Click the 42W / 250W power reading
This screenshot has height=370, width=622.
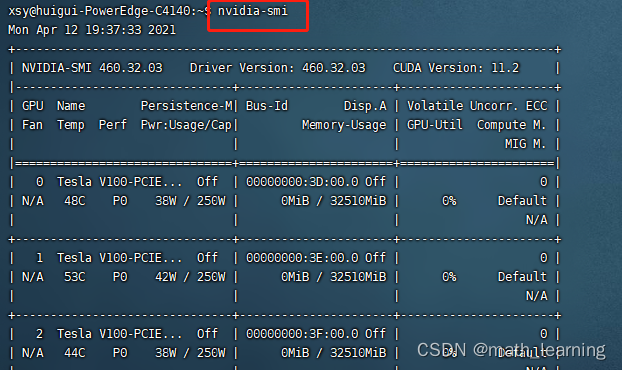(190, 277)
